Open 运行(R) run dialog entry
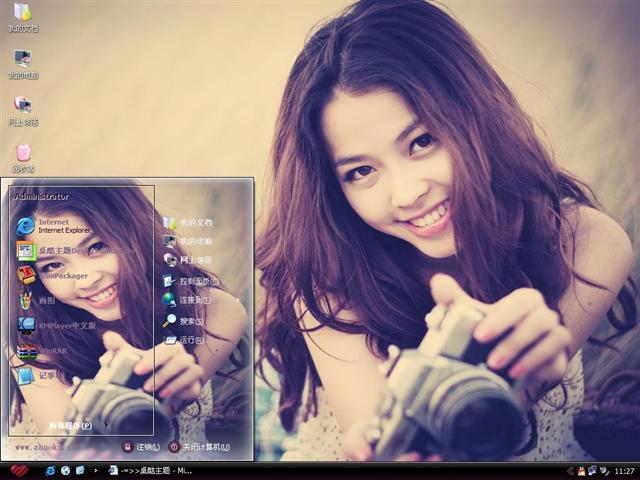Viewport: 640px width, 480px height. [184, 340]
